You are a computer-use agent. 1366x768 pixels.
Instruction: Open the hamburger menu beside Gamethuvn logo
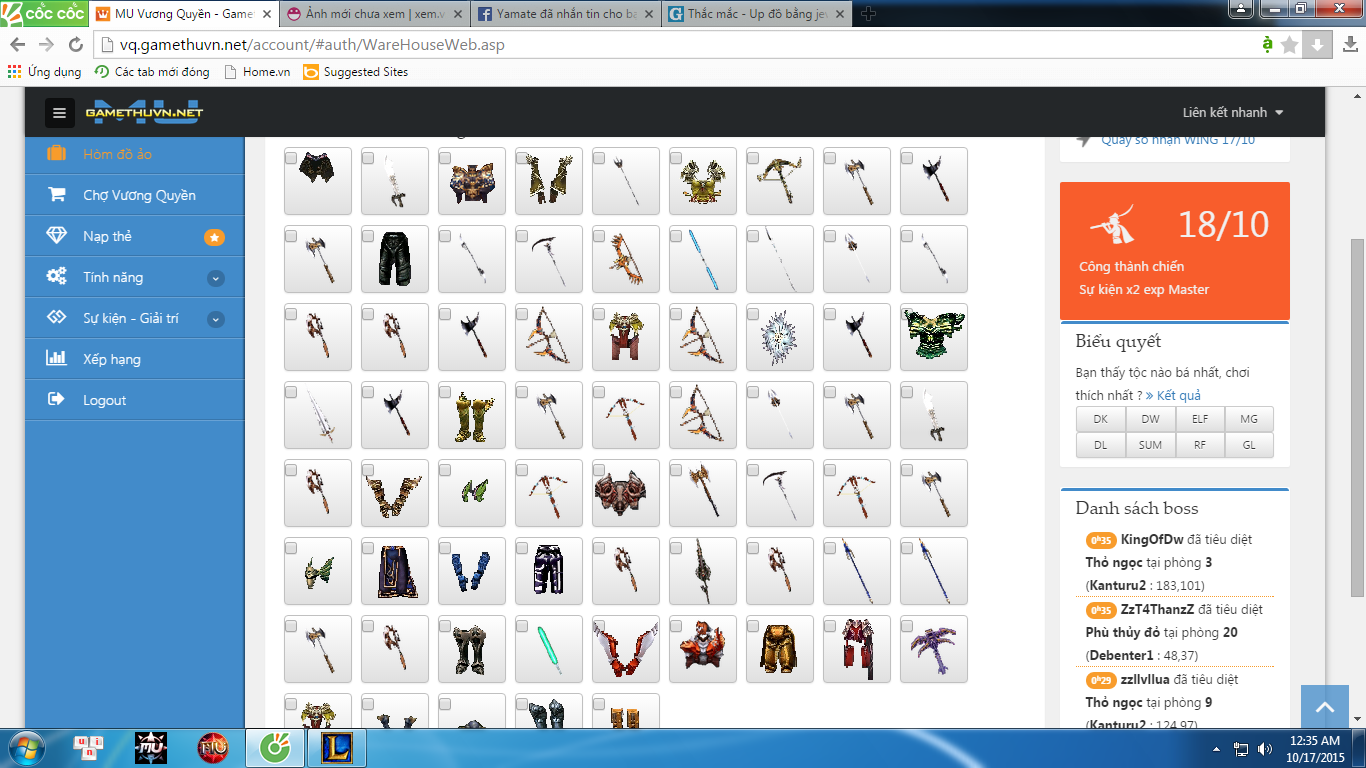(x=60, y=113)
